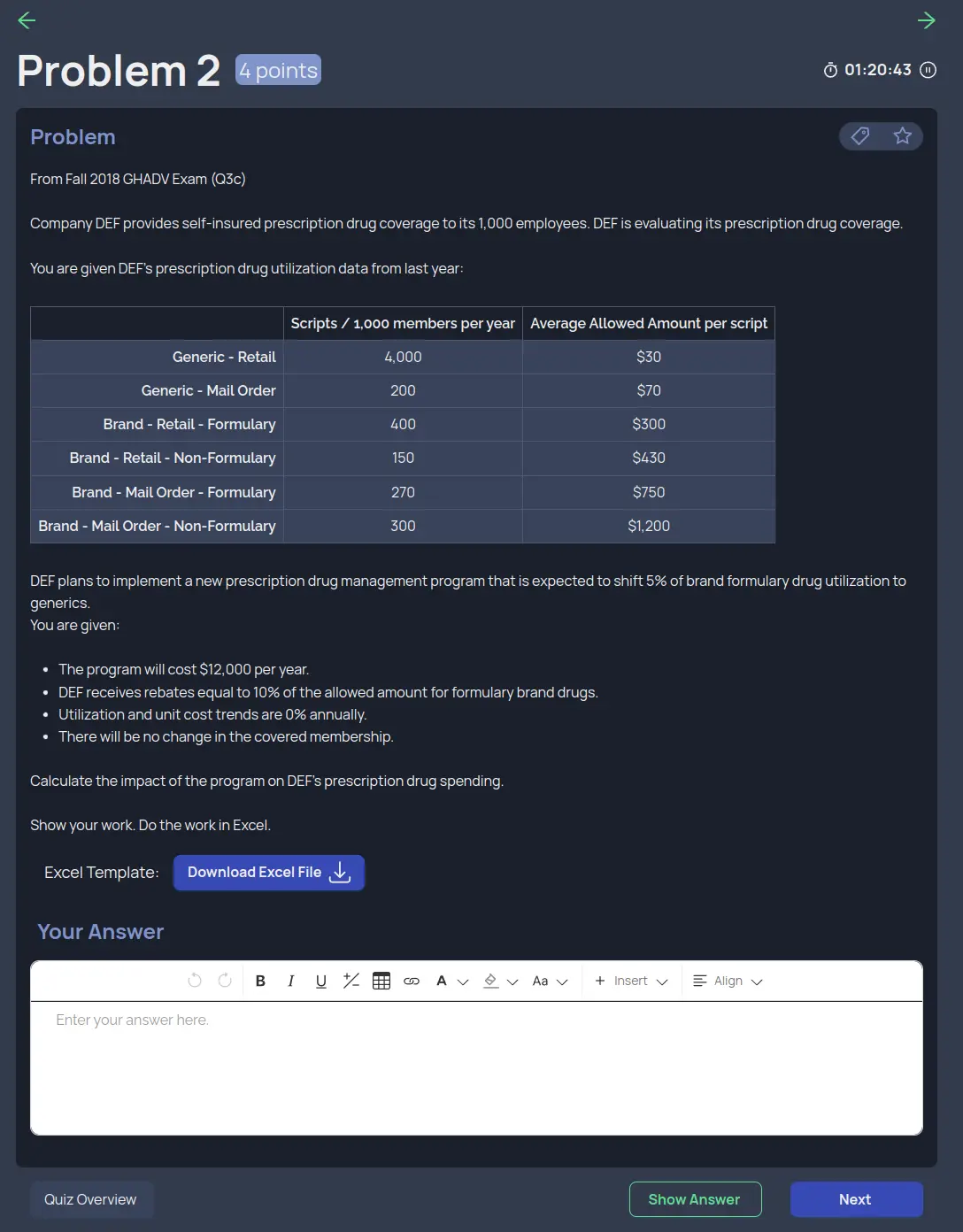
Task: Click the Download Excel File button
Action: point(268,872)
